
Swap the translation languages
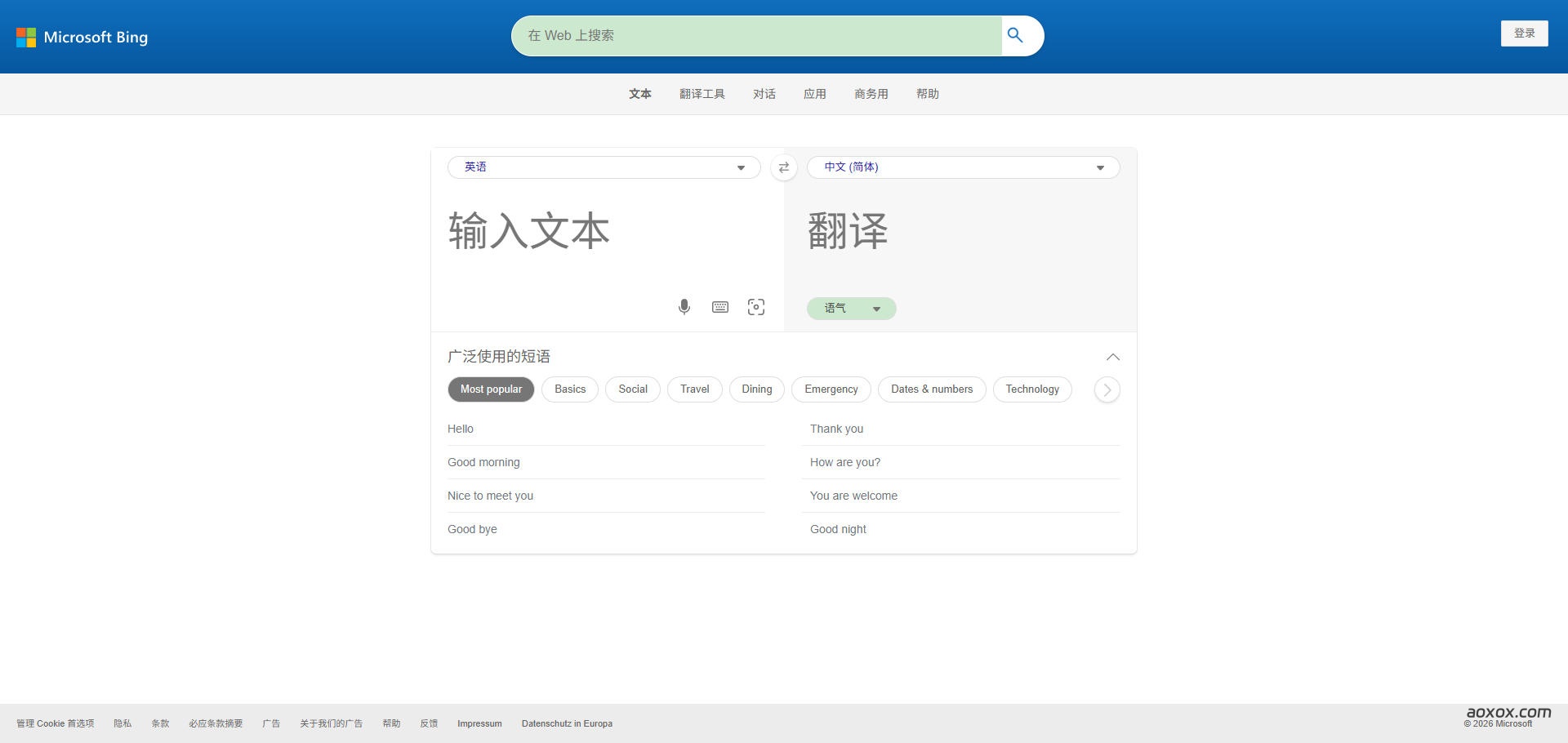(x=783, y=167)
